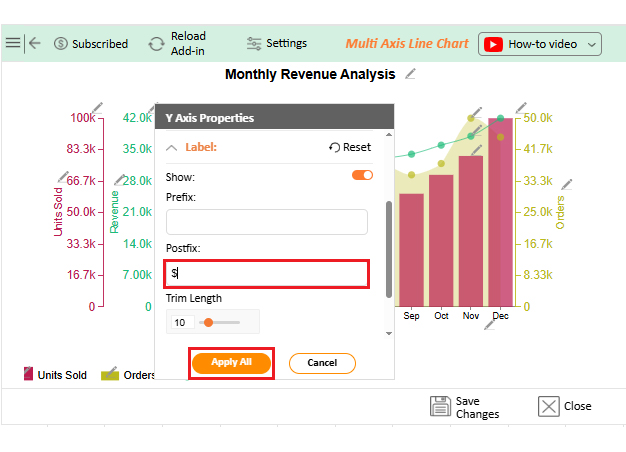The width and height of the screenshot is (626, 452).
Task: Click the Reload Add-in icon
Action: point(156,44)
